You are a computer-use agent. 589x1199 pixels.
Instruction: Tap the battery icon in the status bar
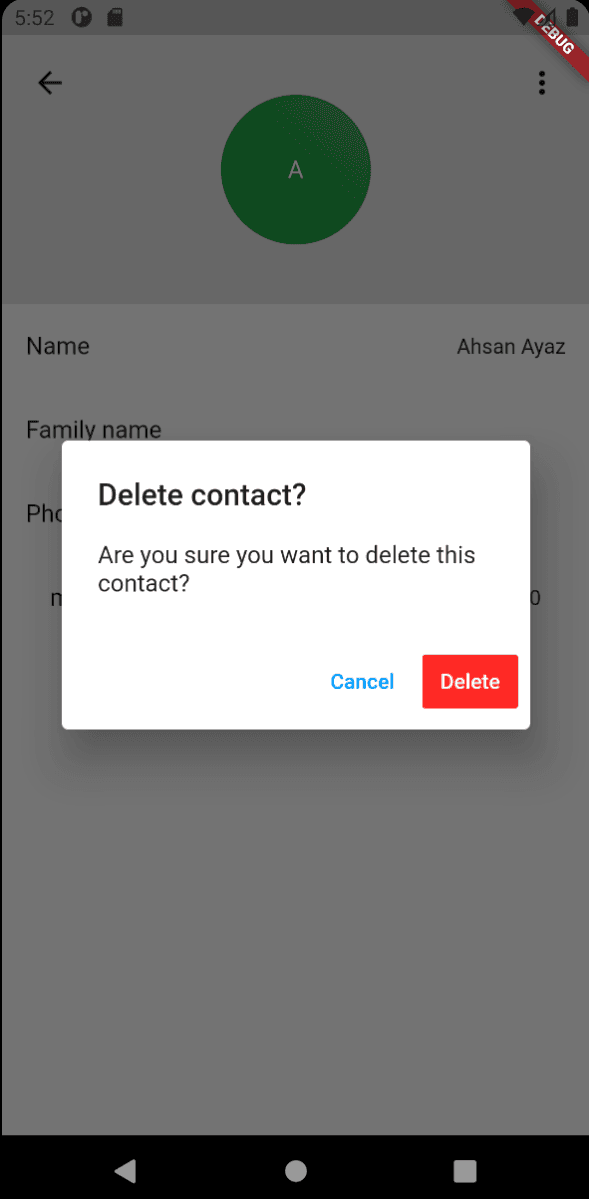(x=573, y=18)
